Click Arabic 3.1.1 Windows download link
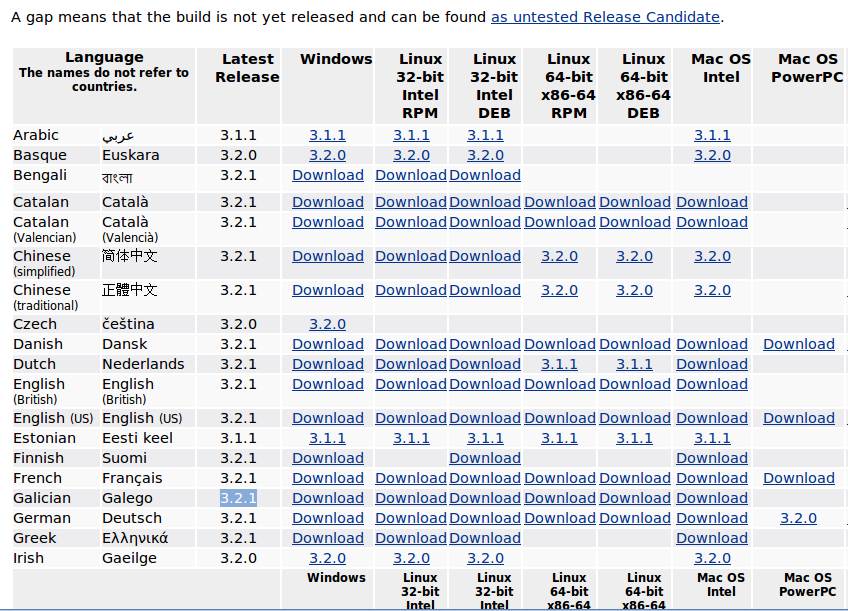 tap(327, 135)
